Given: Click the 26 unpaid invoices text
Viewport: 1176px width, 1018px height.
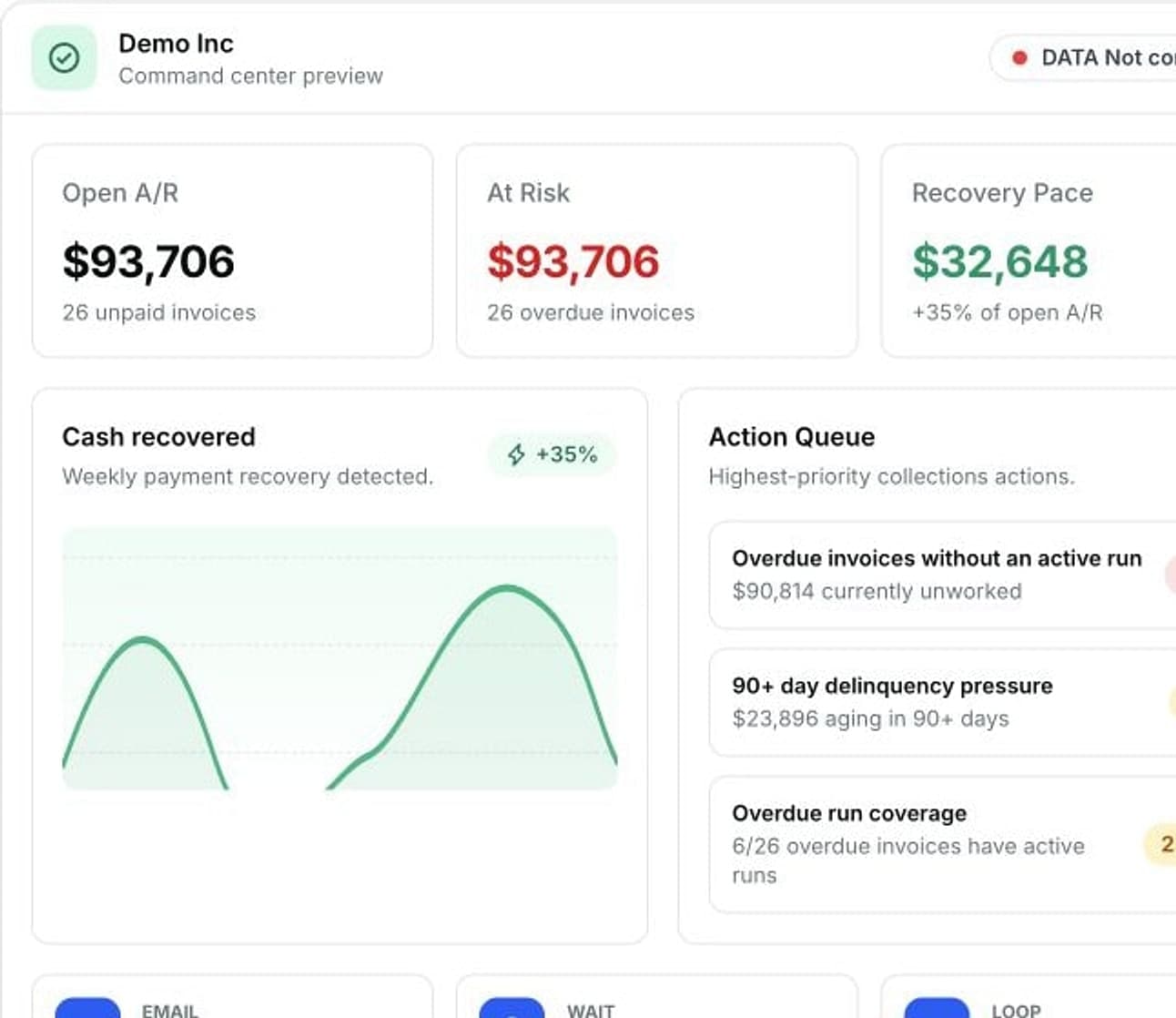Looking at the screenshot, I should [159, 312].
